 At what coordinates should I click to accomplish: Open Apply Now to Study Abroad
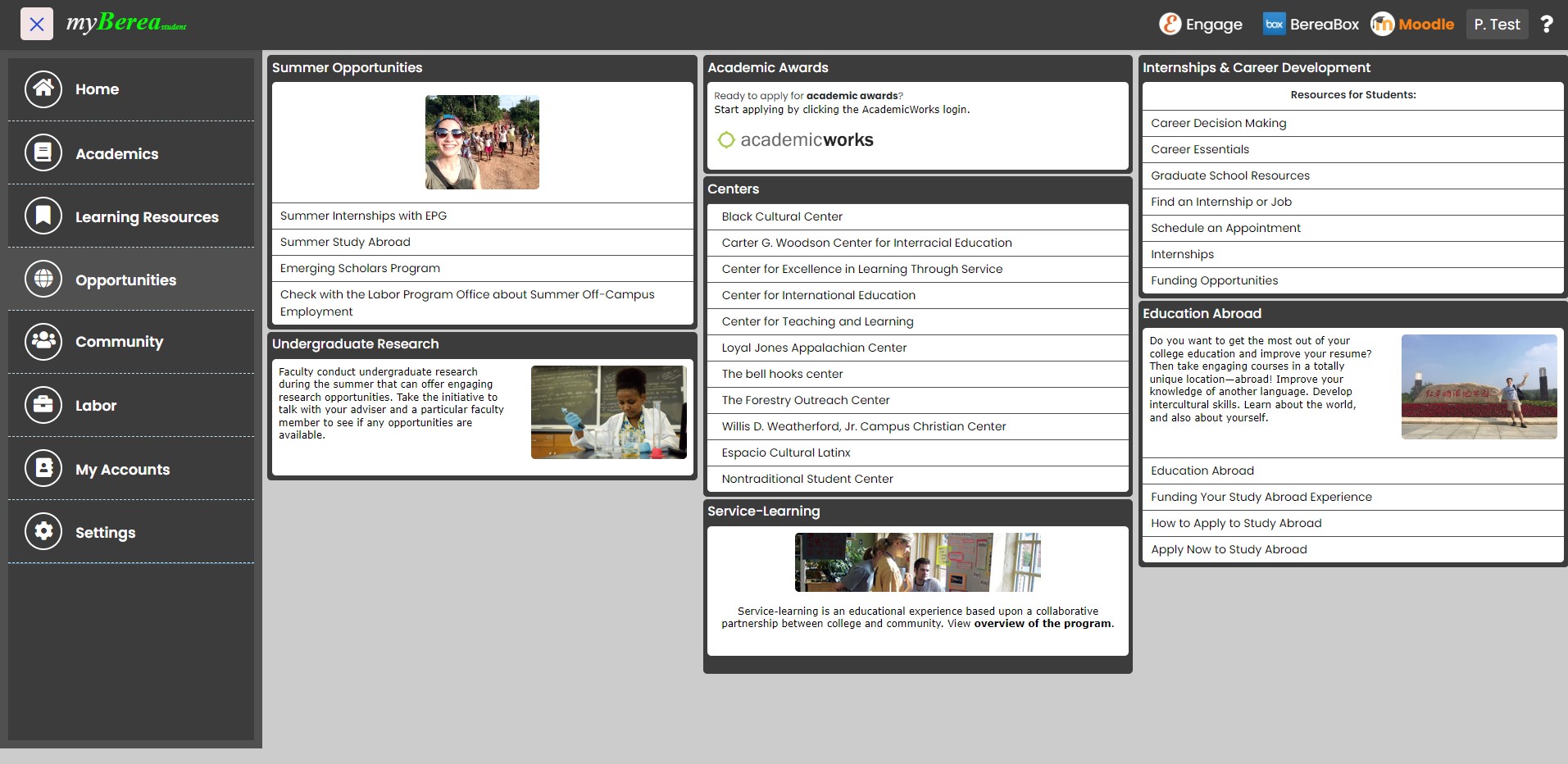coord(1229,549)
